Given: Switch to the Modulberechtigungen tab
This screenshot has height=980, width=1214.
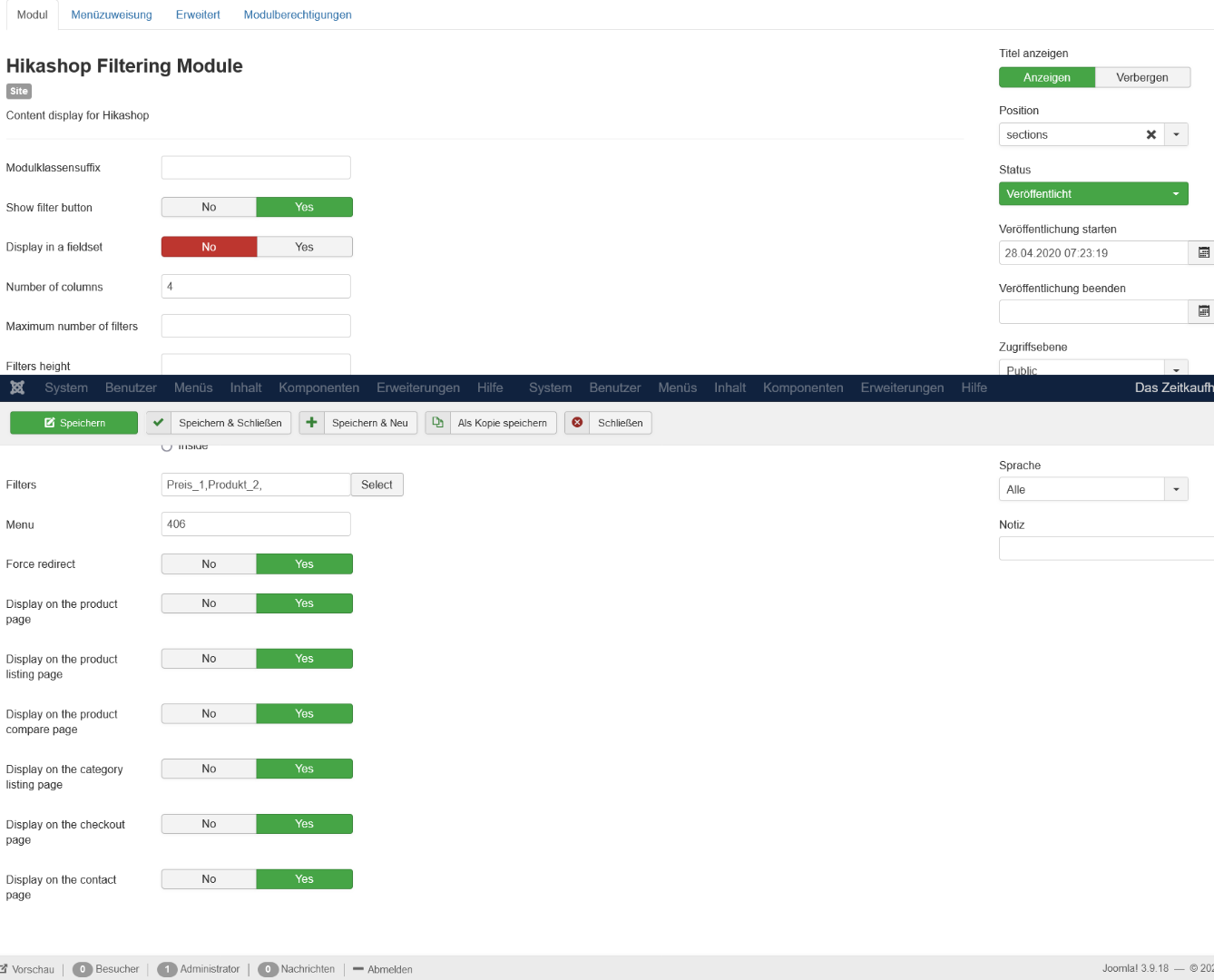Looking at the screenshot, I should pyautogui.click(x=298, y=15).
